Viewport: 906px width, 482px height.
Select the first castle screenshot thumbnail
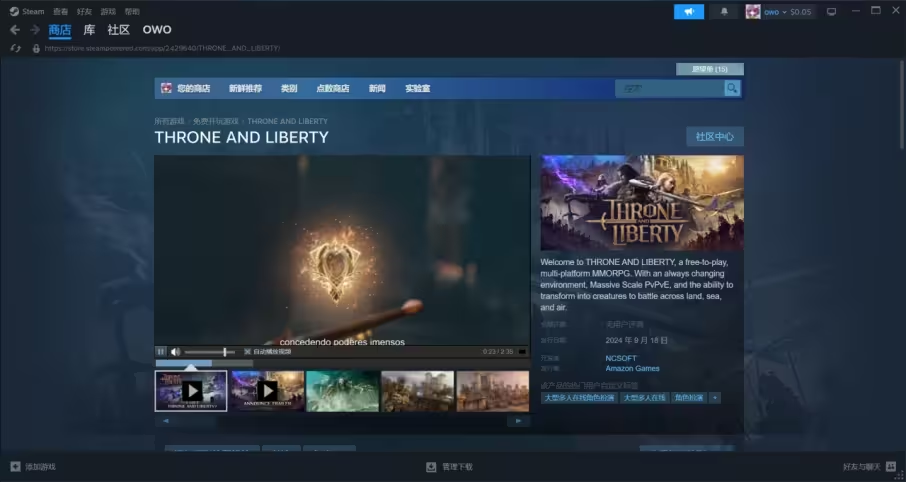pos(418,391)
